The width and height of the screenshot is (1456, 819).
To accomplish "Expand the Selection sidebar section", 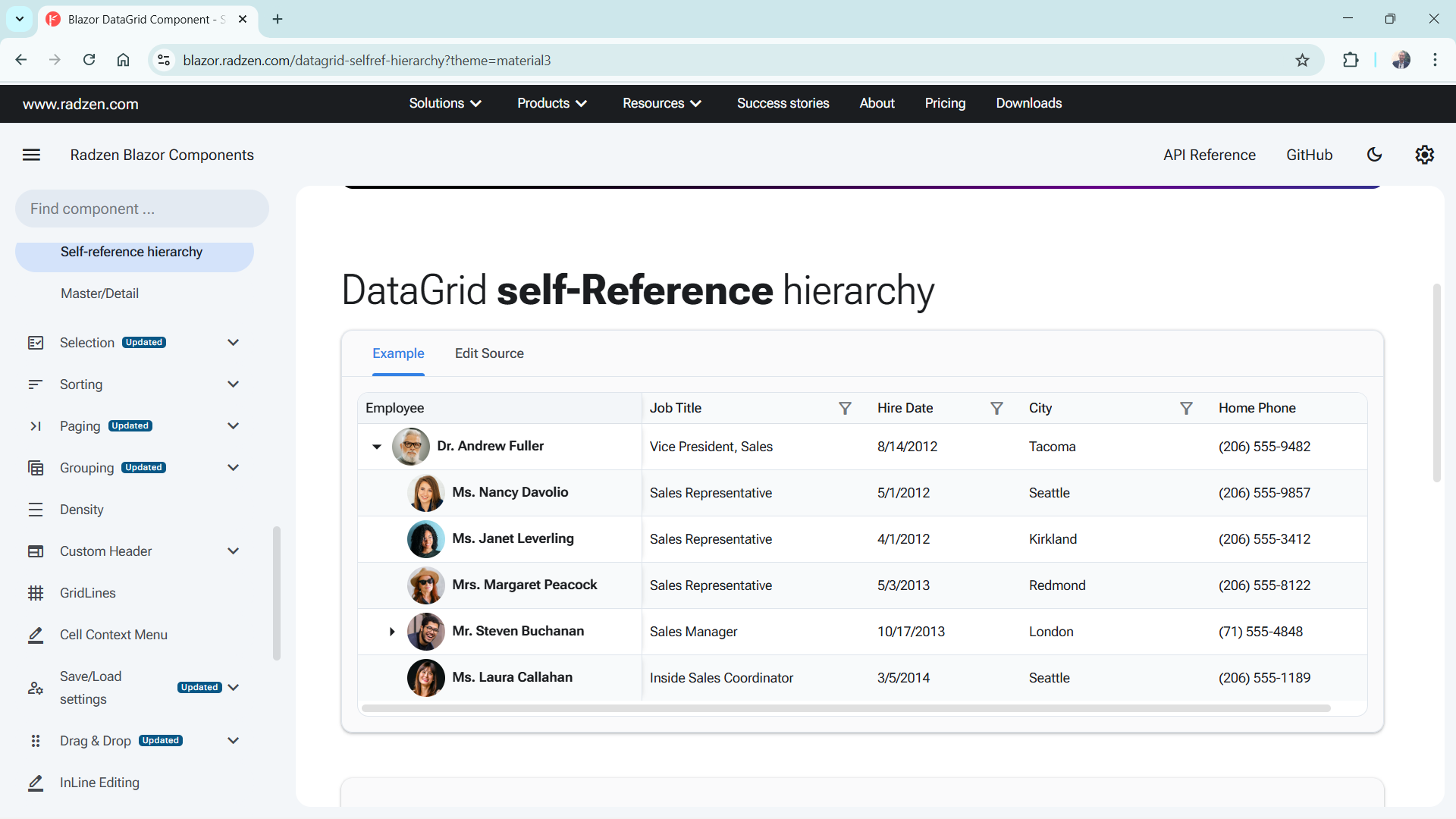I will pos(233,343).
